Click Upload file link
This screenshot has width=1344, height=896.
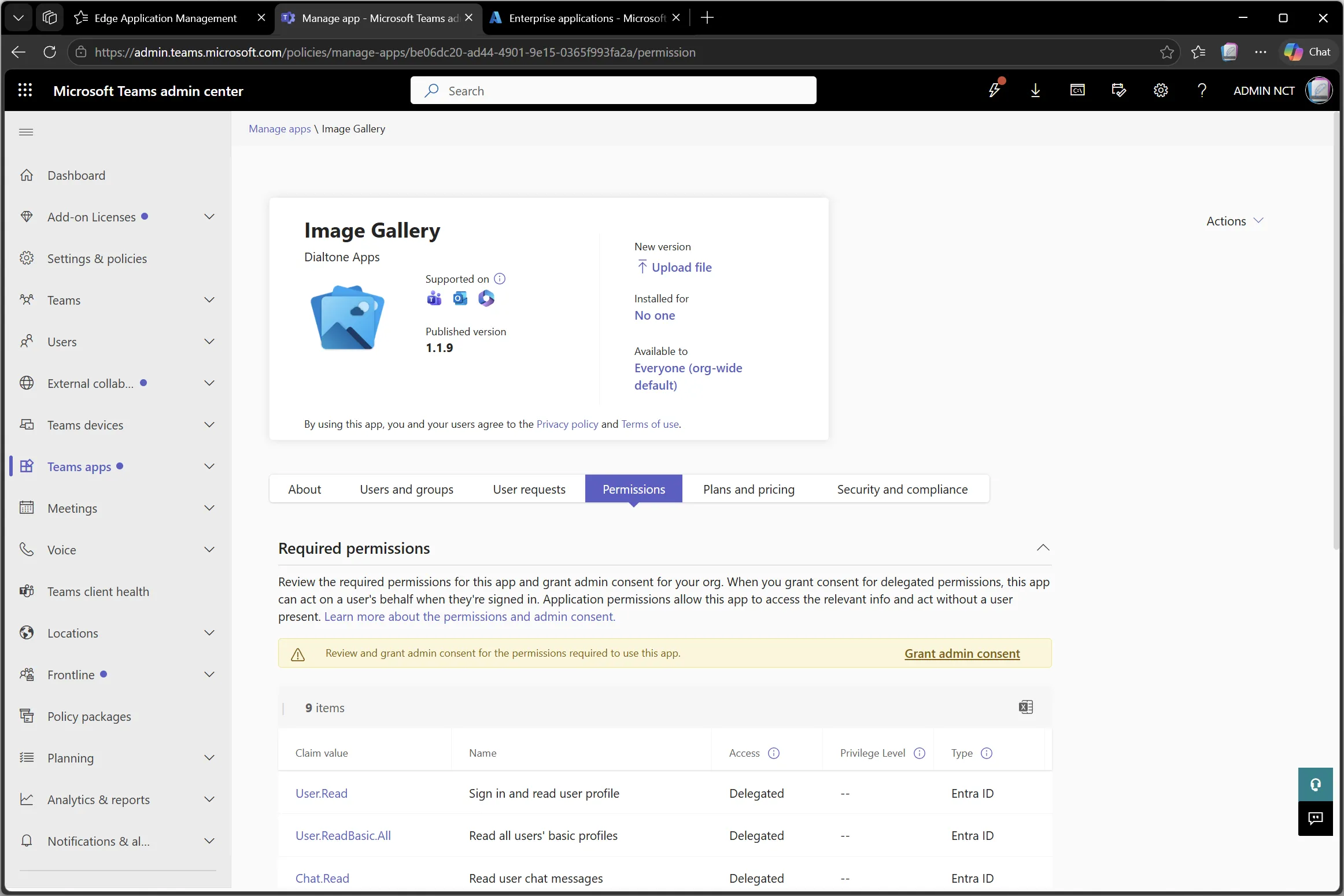674,267
